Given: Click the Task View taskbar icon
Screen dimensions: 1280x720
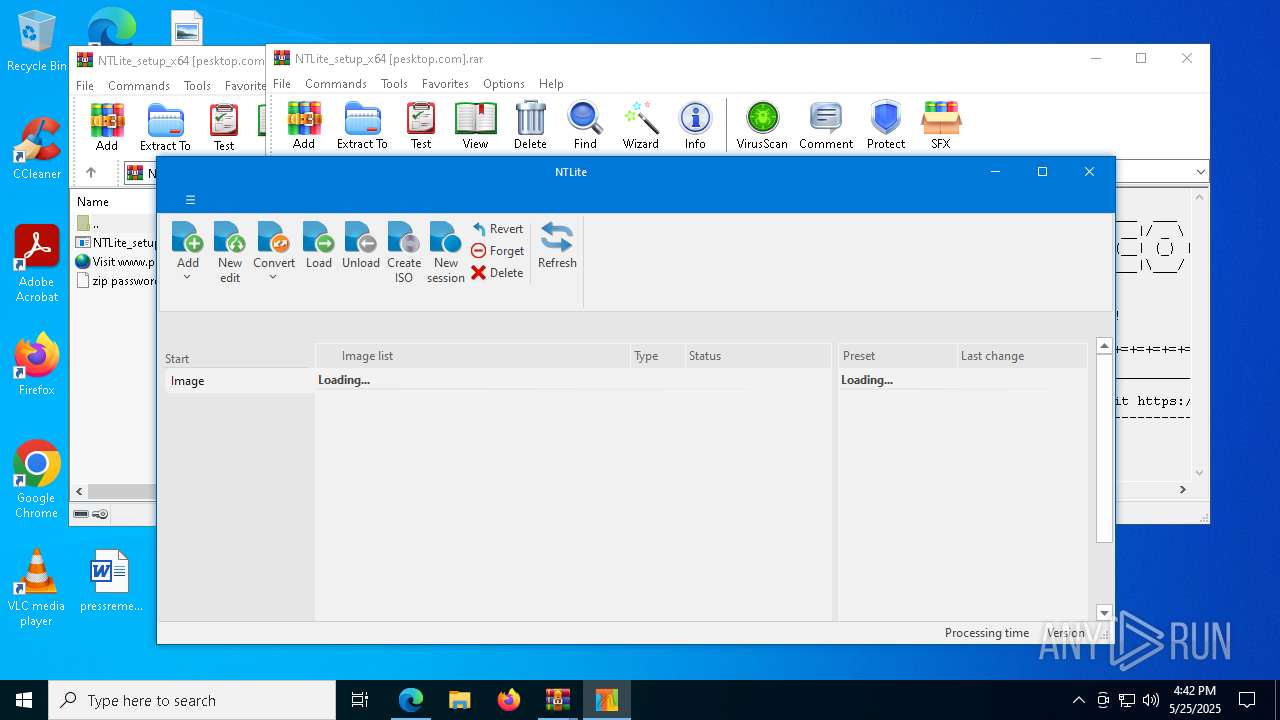Looking at the screenshot, I should click(x=360, y=700).
